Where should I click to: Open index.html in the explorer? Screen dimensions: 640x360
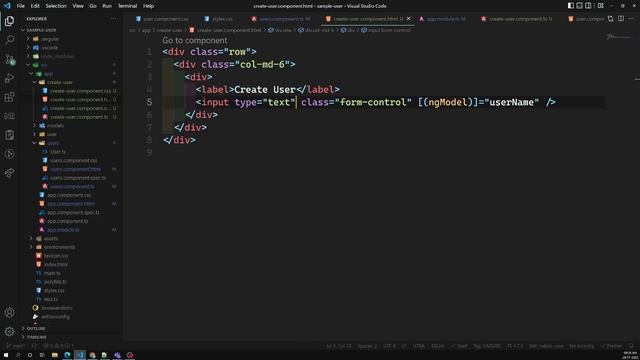[56, 264]
